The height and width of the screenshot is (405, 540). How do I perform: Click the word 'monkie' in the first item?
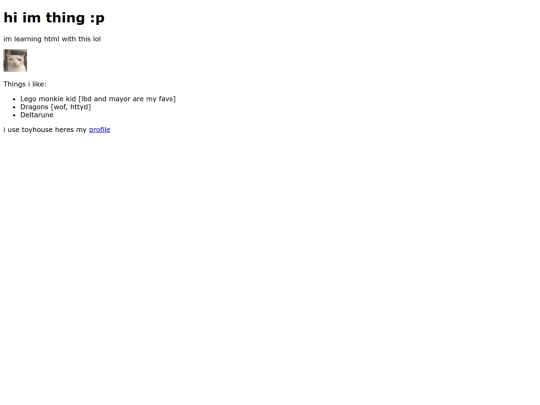point(51,99)
